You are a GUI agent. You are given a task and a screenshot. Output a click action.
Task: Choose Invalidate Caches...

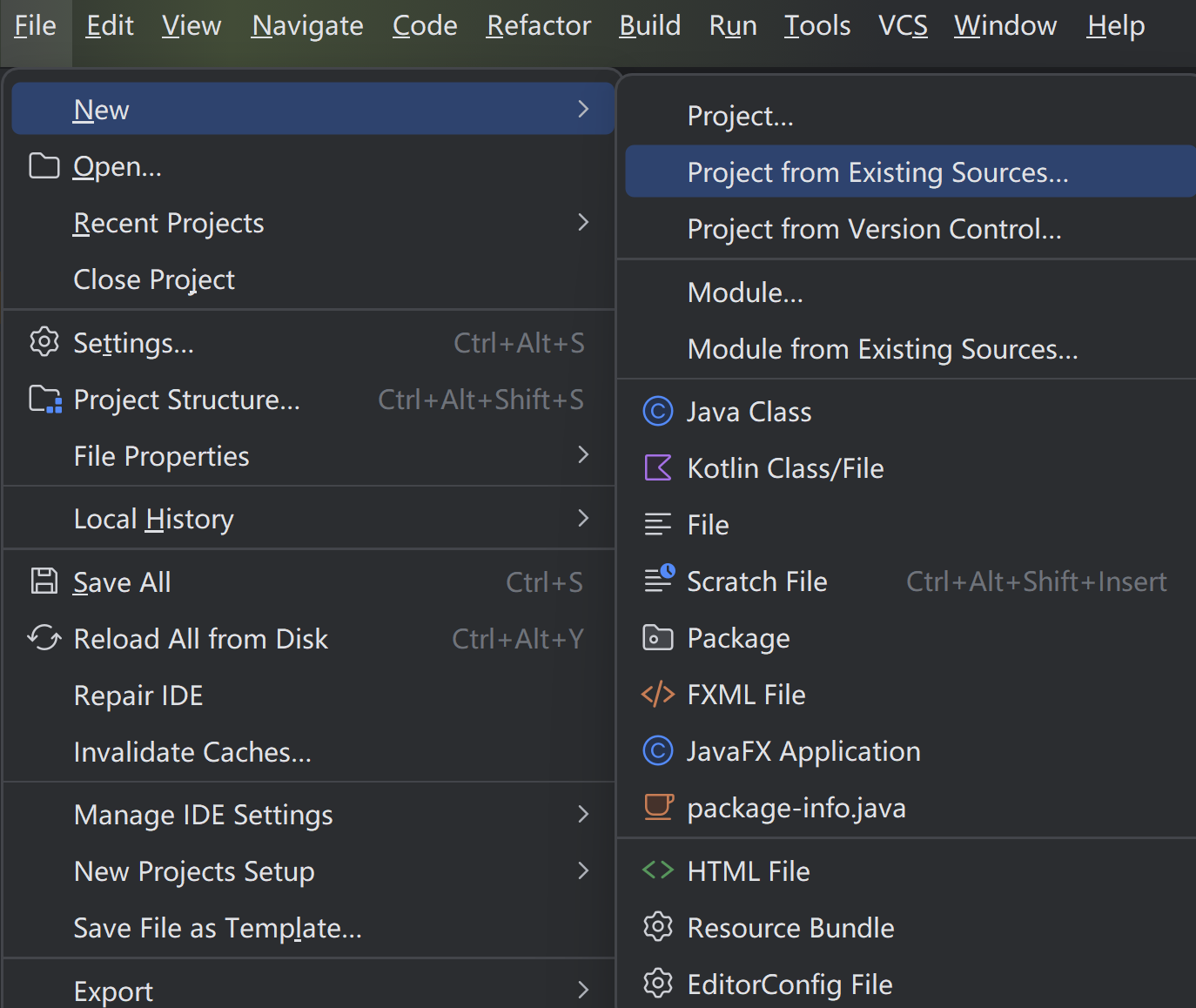click(x=309, y=751)
